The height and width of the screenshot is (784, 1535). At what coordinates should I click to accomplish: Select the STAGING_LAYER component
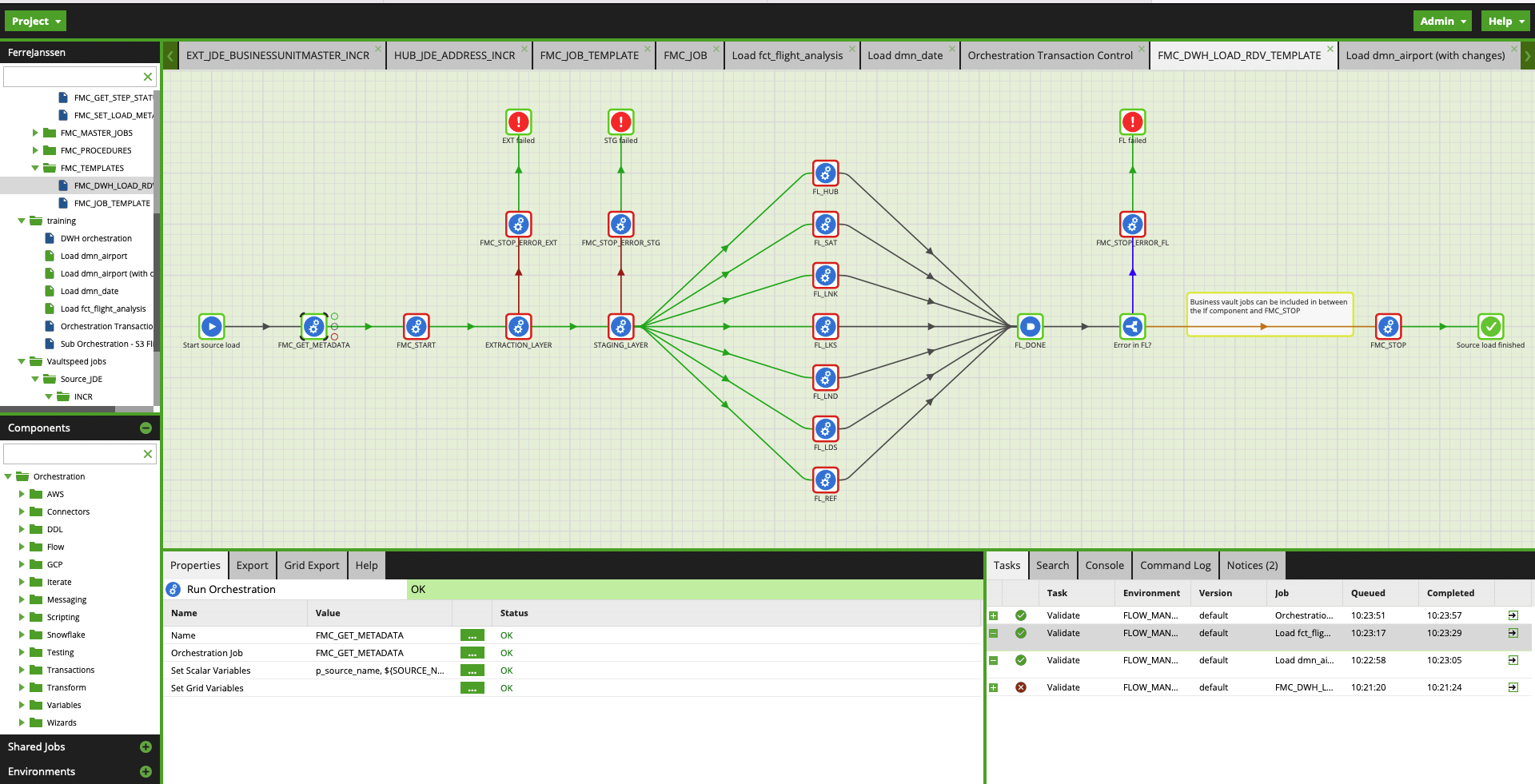(x=620, y=326)
